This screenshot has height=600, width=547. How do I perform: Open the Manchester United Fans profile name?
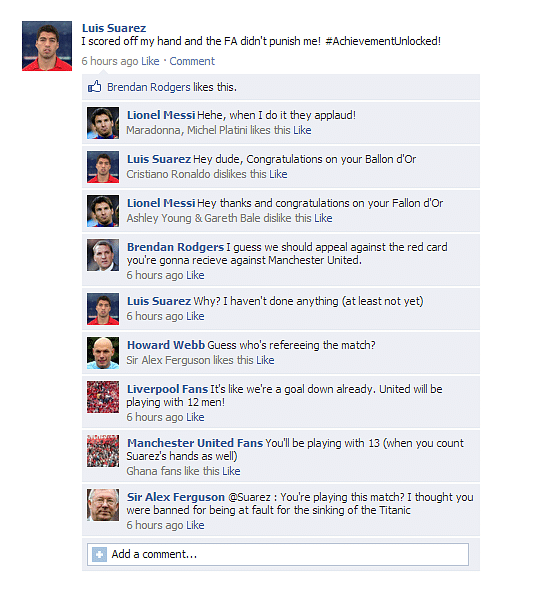[x=195, y=443]
